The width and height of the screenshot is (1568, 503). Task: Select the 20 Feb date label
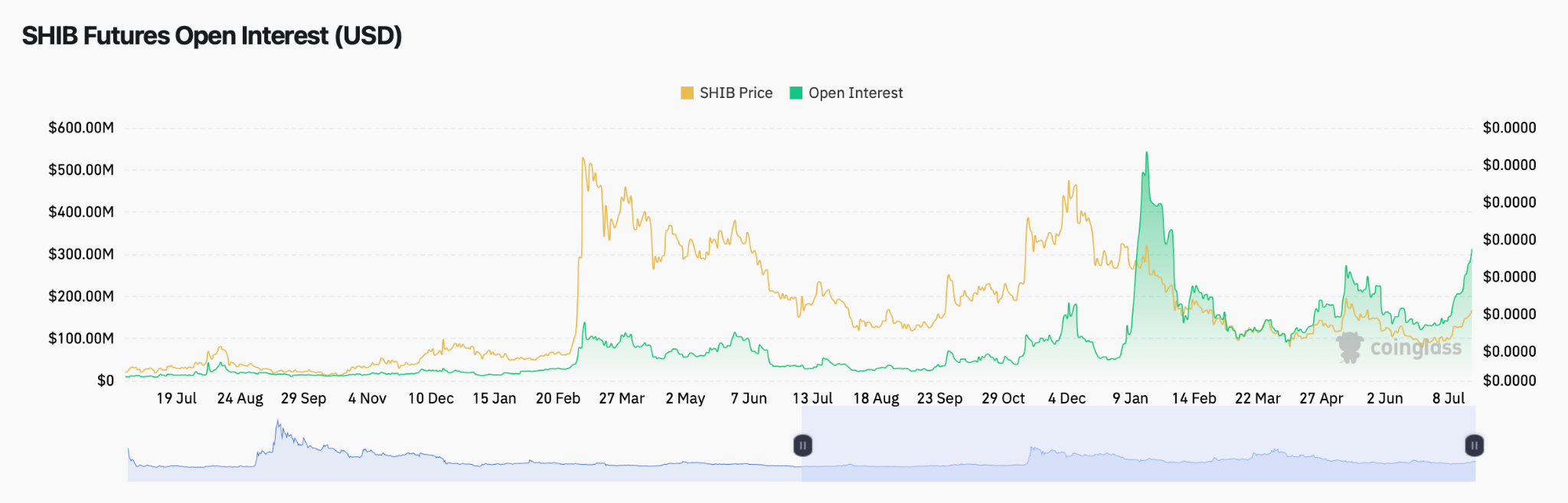tap(558, 398)
